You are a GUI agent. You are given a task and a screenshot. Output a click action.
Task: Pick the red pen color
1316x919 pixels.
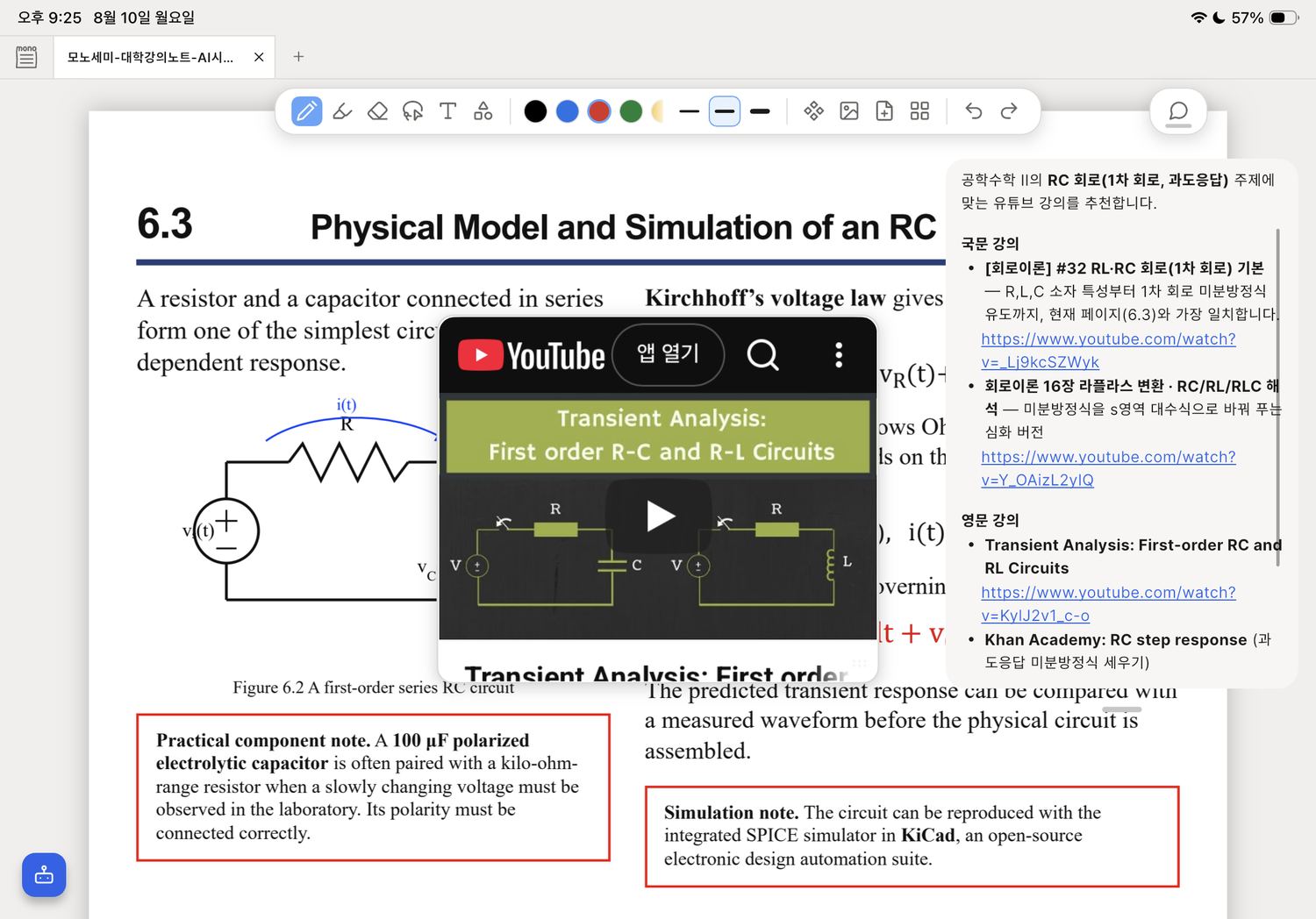599,111
